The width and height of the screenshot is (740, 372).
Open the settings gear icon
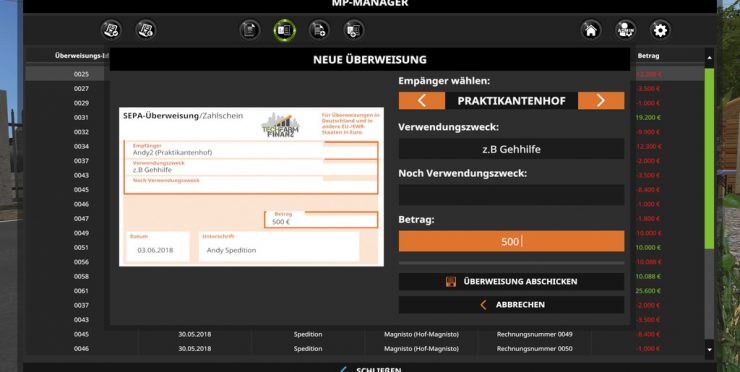coord(660,30)
